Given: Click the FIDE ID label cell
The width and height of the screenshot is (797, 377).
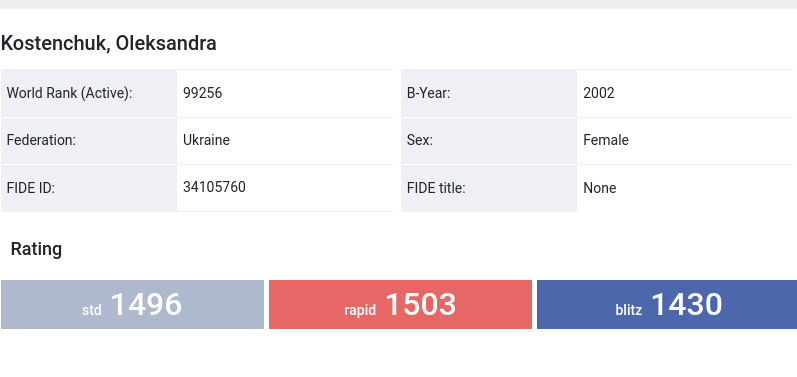Looking at the screenshot, I should 89,188.
